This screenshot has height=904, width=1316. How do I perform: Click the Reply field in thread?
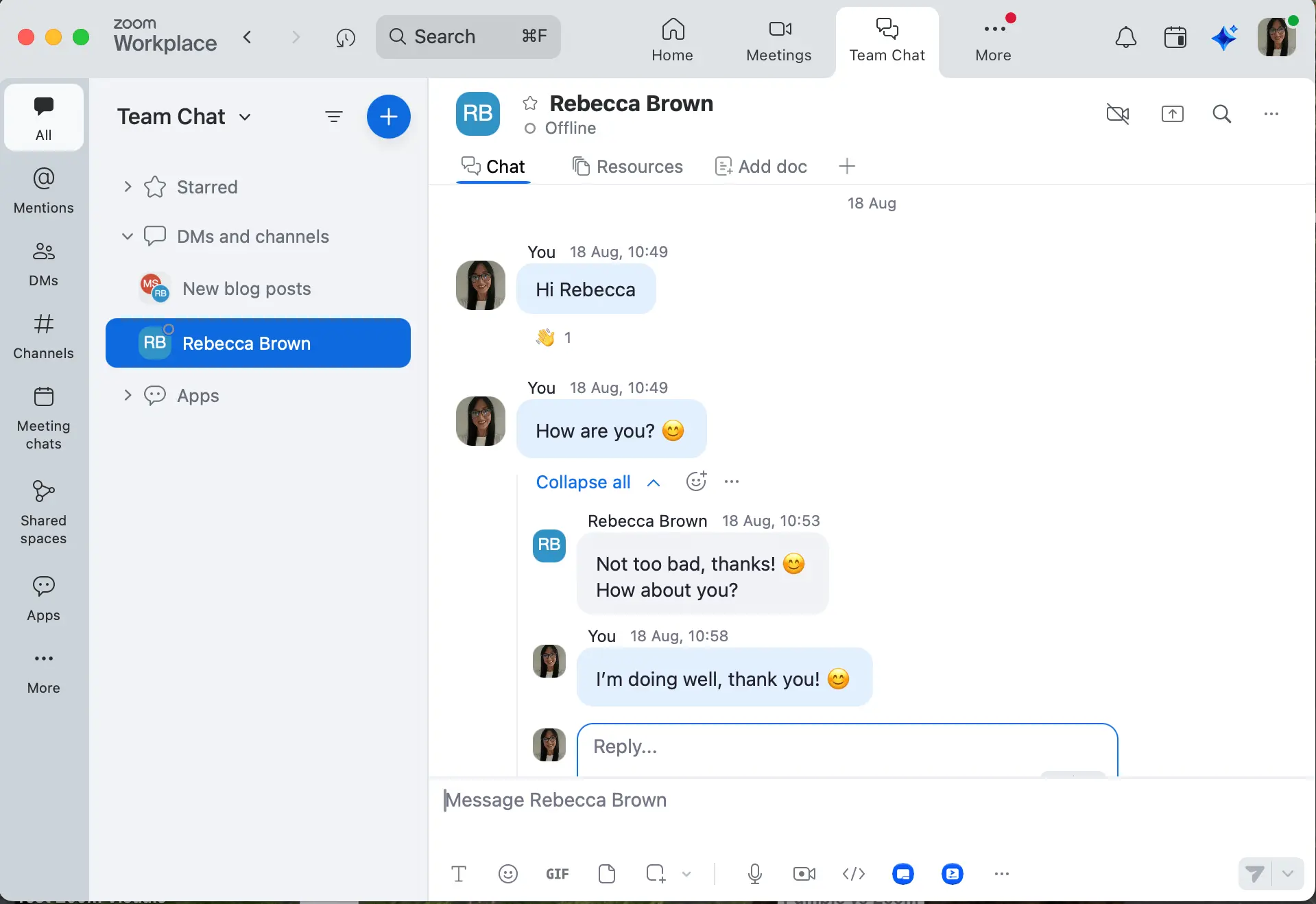[x=848, y=749]
